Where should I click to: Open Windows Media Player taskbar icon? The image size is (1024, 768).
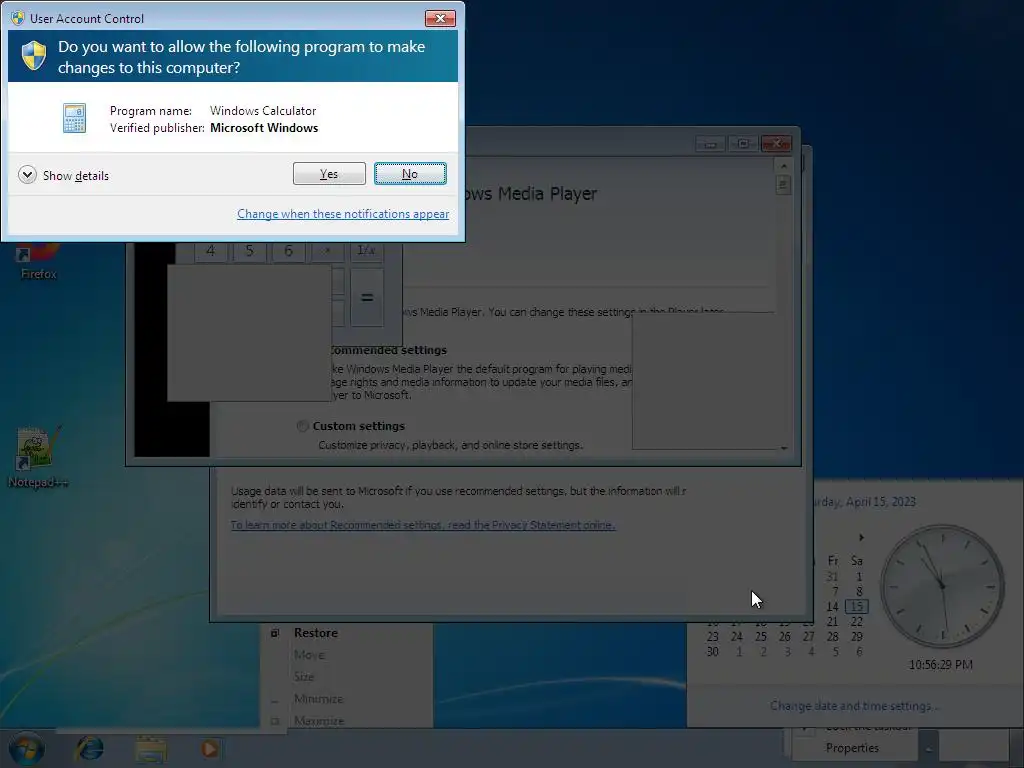point(210,749)
